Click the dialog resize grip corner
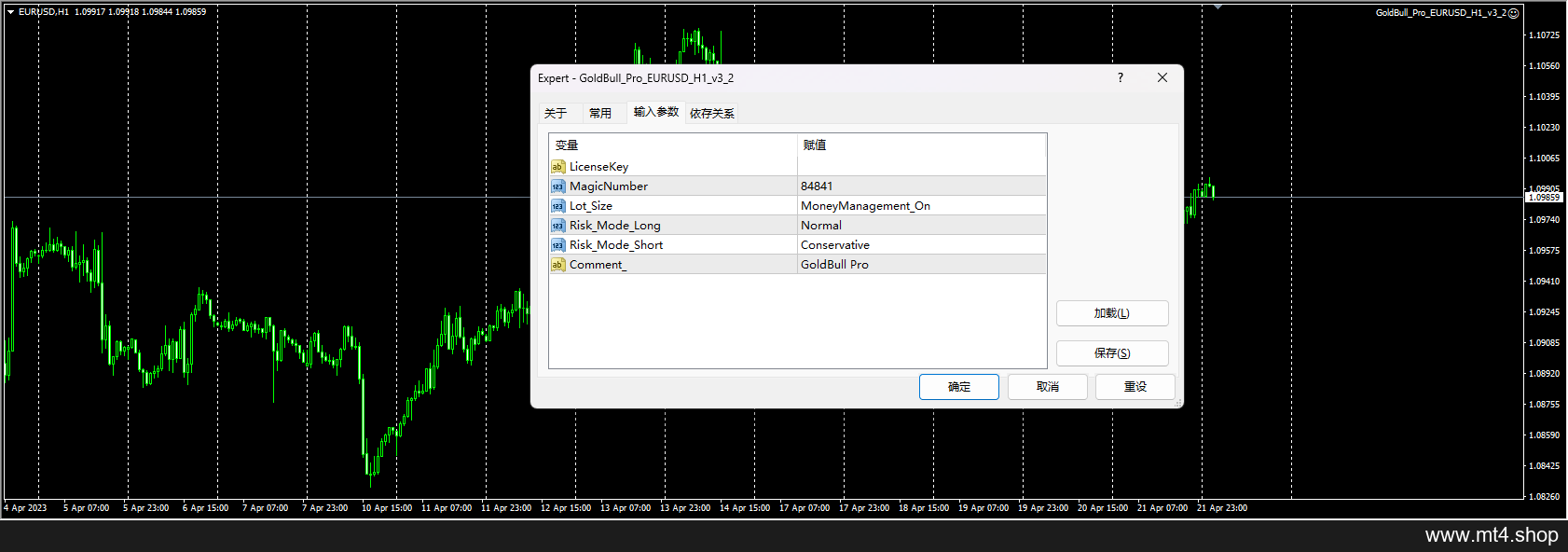1568x552 pixels. pyautogui.click(x=1178, y=403)
